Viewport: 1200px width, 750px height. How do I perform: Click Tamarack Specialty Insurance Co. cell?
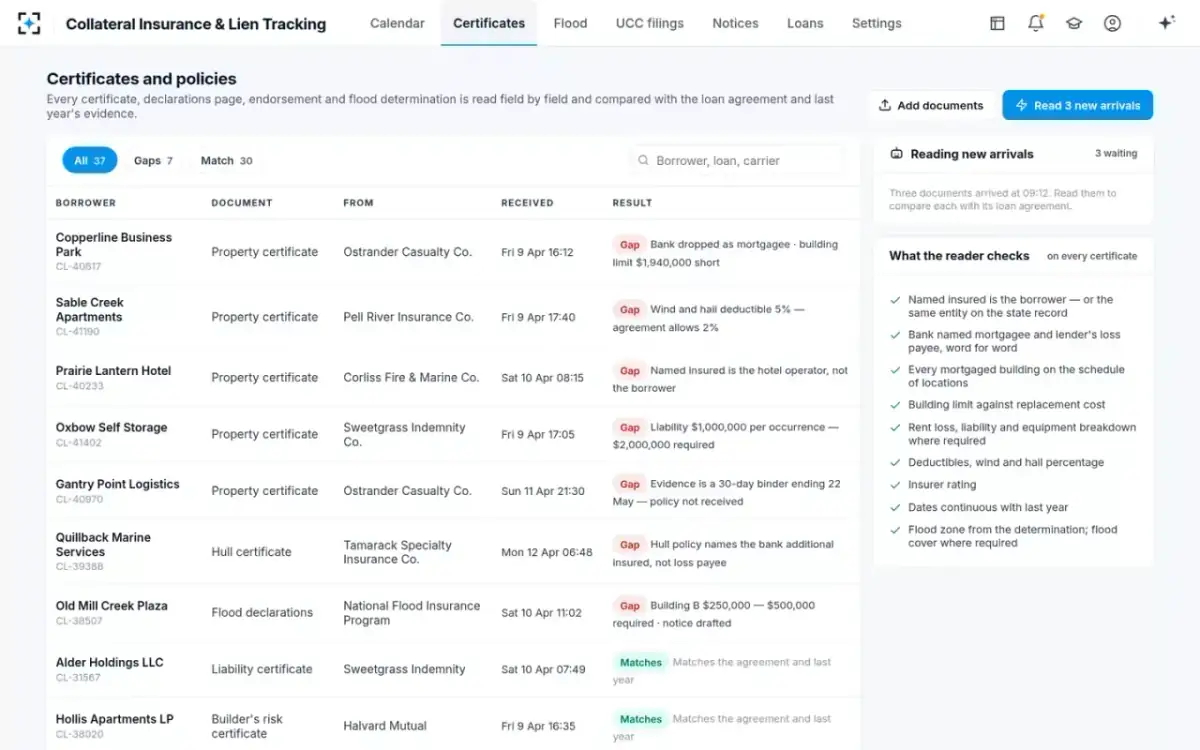point(397,552)
